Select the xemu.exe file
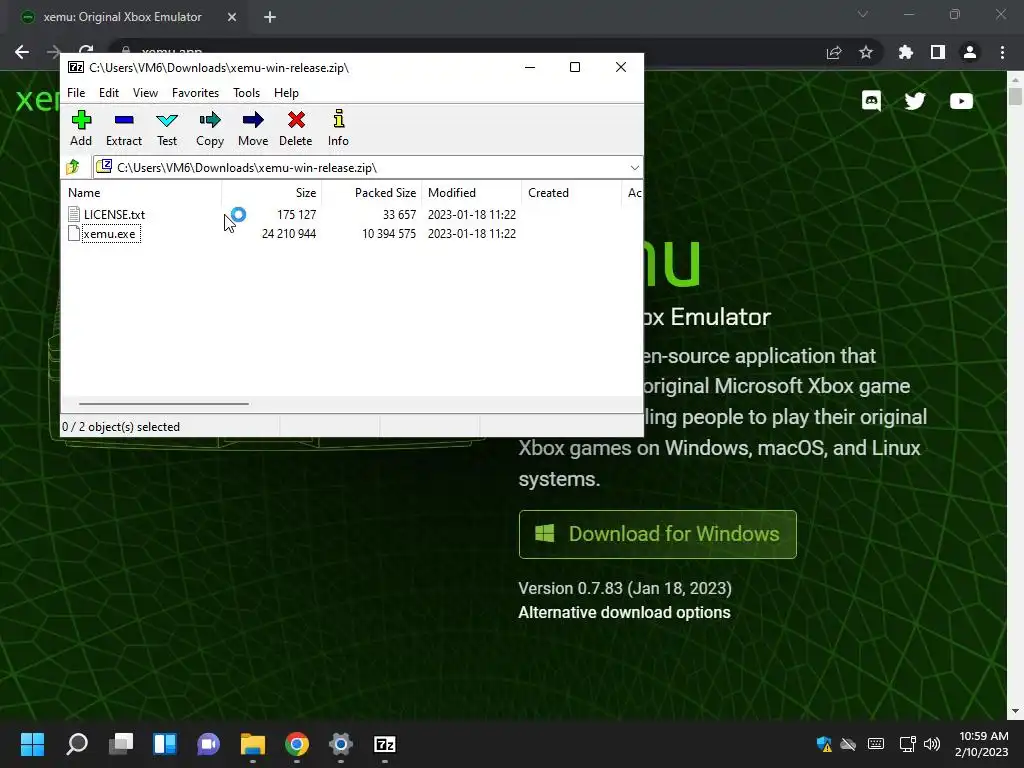 [109, 234]
